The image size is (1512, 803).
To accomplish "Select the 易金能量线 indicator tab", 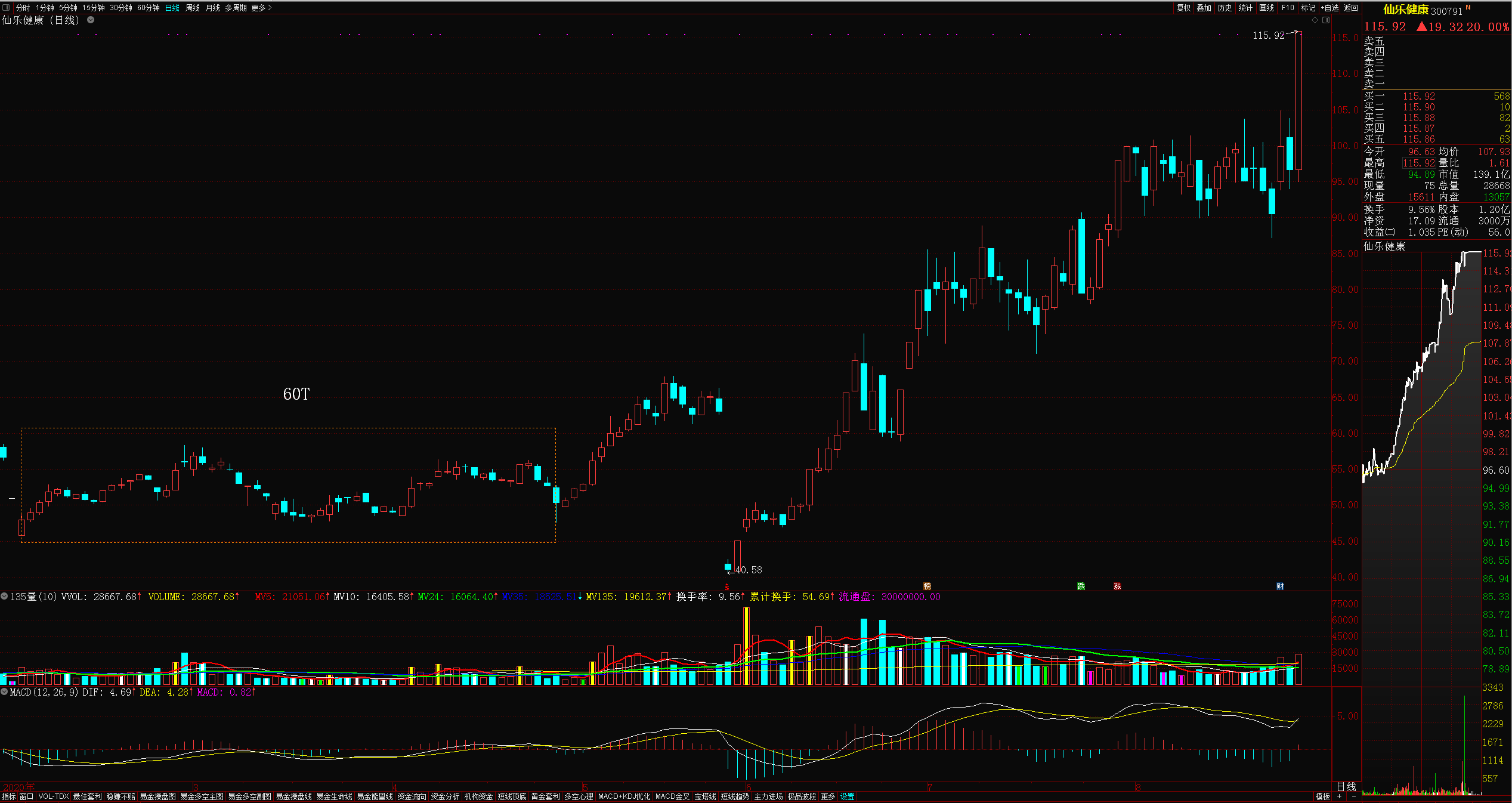I will (x=375, y=796).
